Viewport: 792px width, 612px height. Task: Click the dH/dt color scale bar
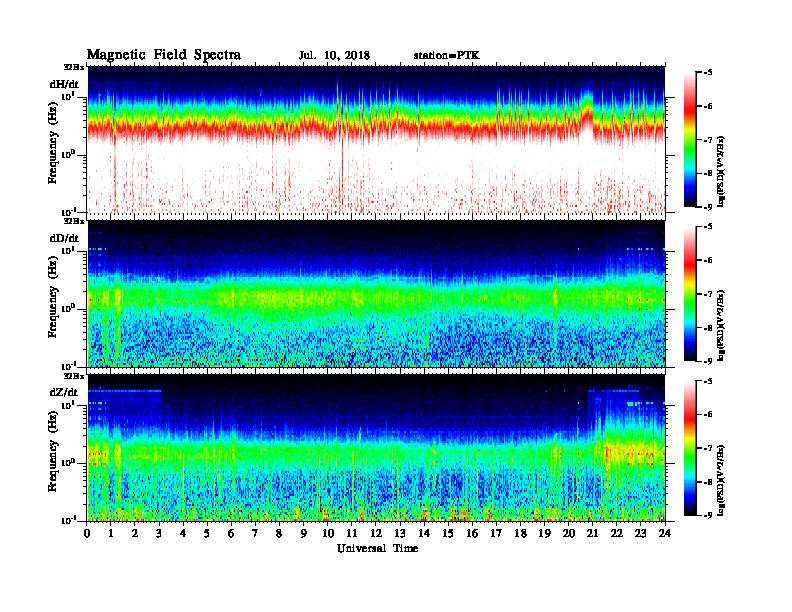coord(690,140)
